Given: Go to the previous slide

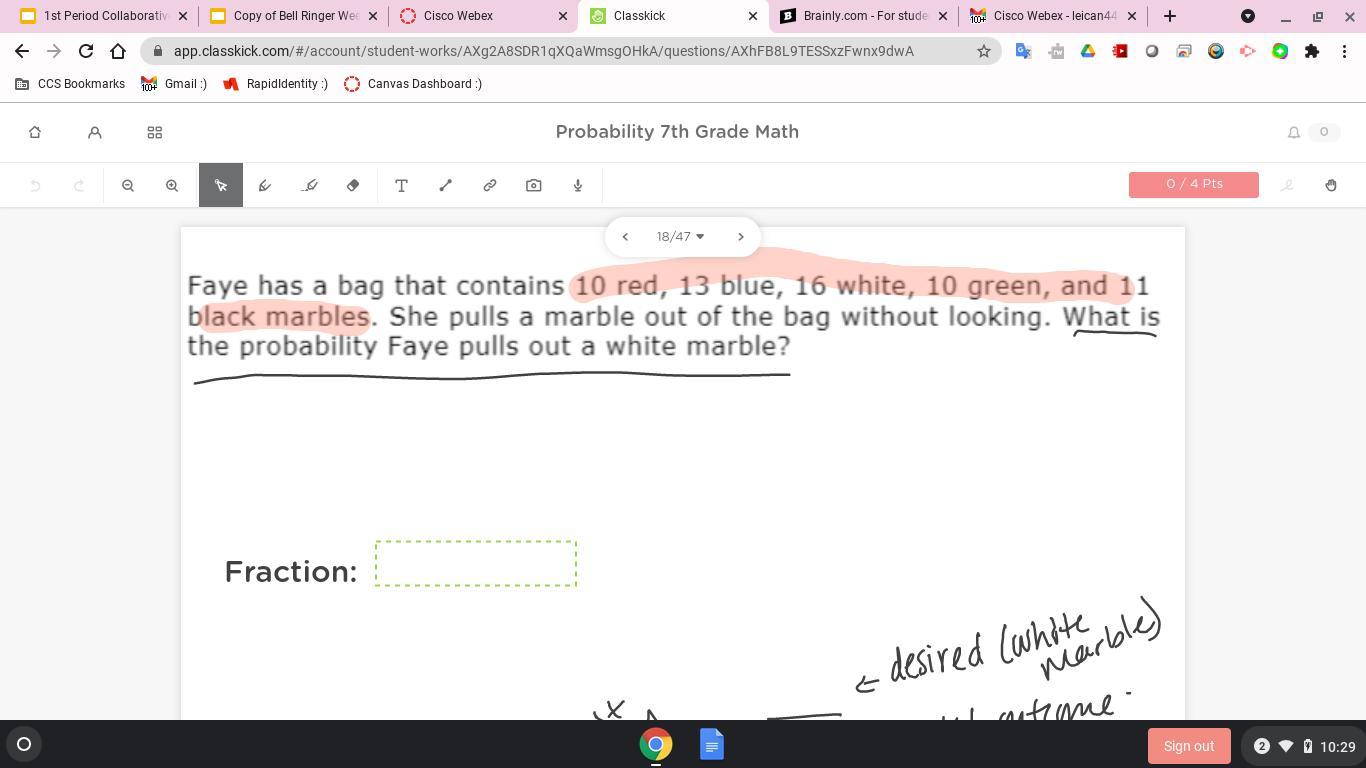Looking at the screenshot, I should [625, 237].
